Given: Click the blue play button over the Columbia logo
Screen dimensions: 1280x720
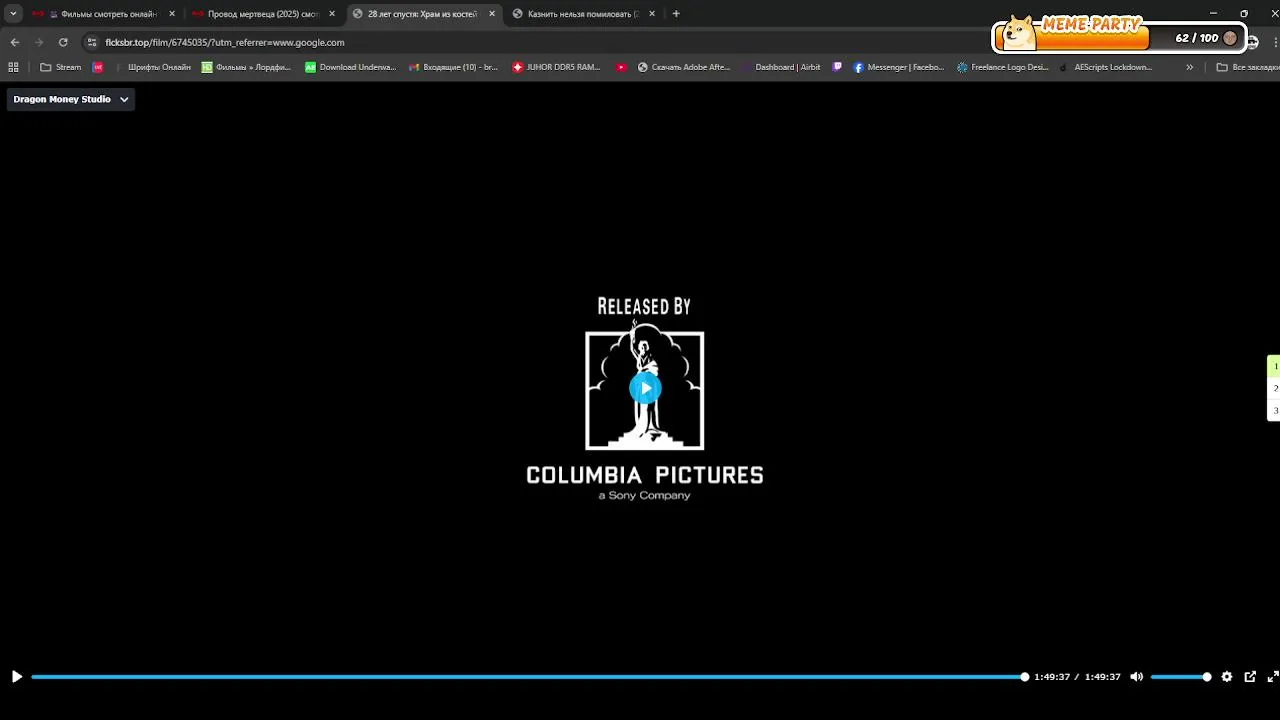Looking at the screenshot, I should point(645,388).
